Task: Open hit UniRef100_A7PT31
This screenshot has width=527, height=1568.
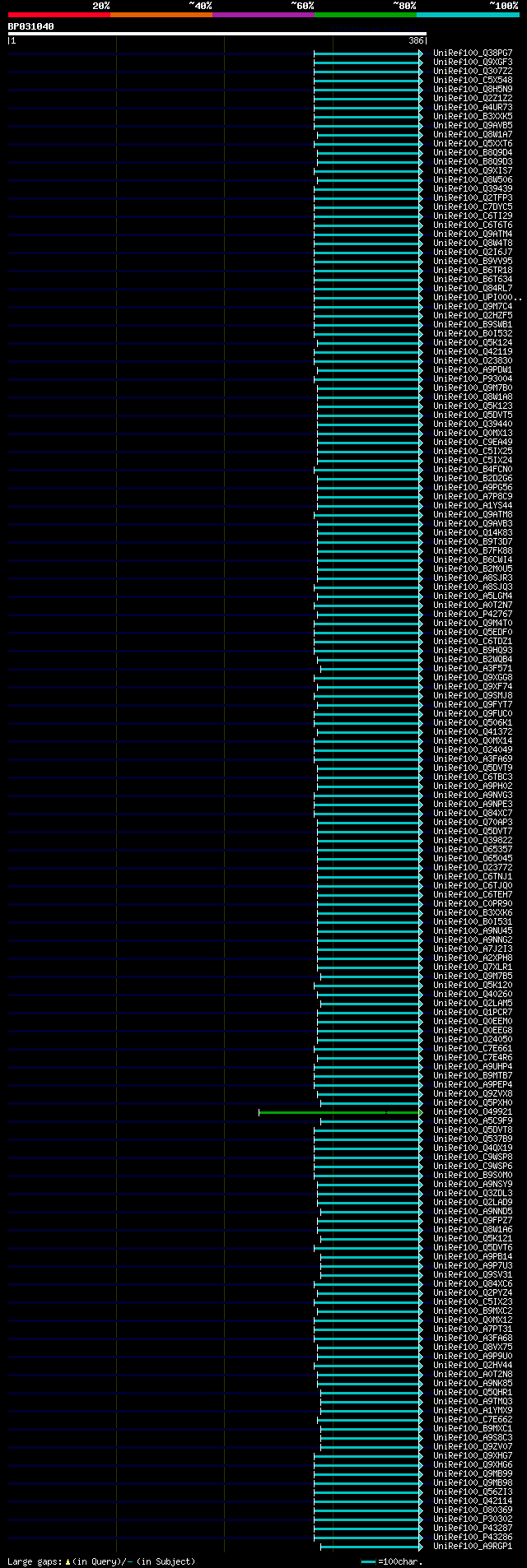Action: pyautogui.click(x=473, y=1329)
